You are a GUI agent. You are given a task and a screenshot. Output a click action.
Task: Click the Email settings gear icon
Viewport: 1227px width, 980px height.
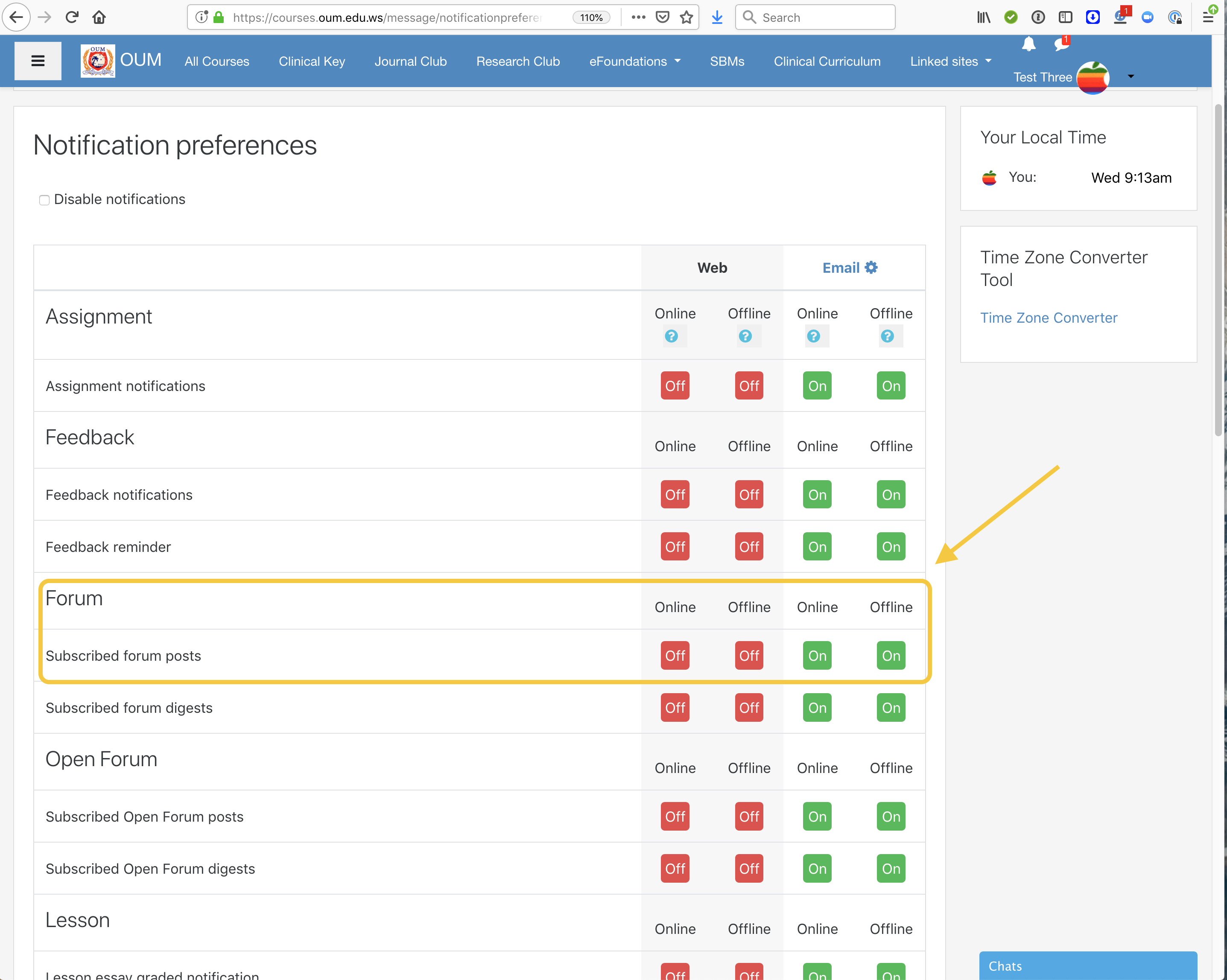pyautogui.click(x=871, y=268)
